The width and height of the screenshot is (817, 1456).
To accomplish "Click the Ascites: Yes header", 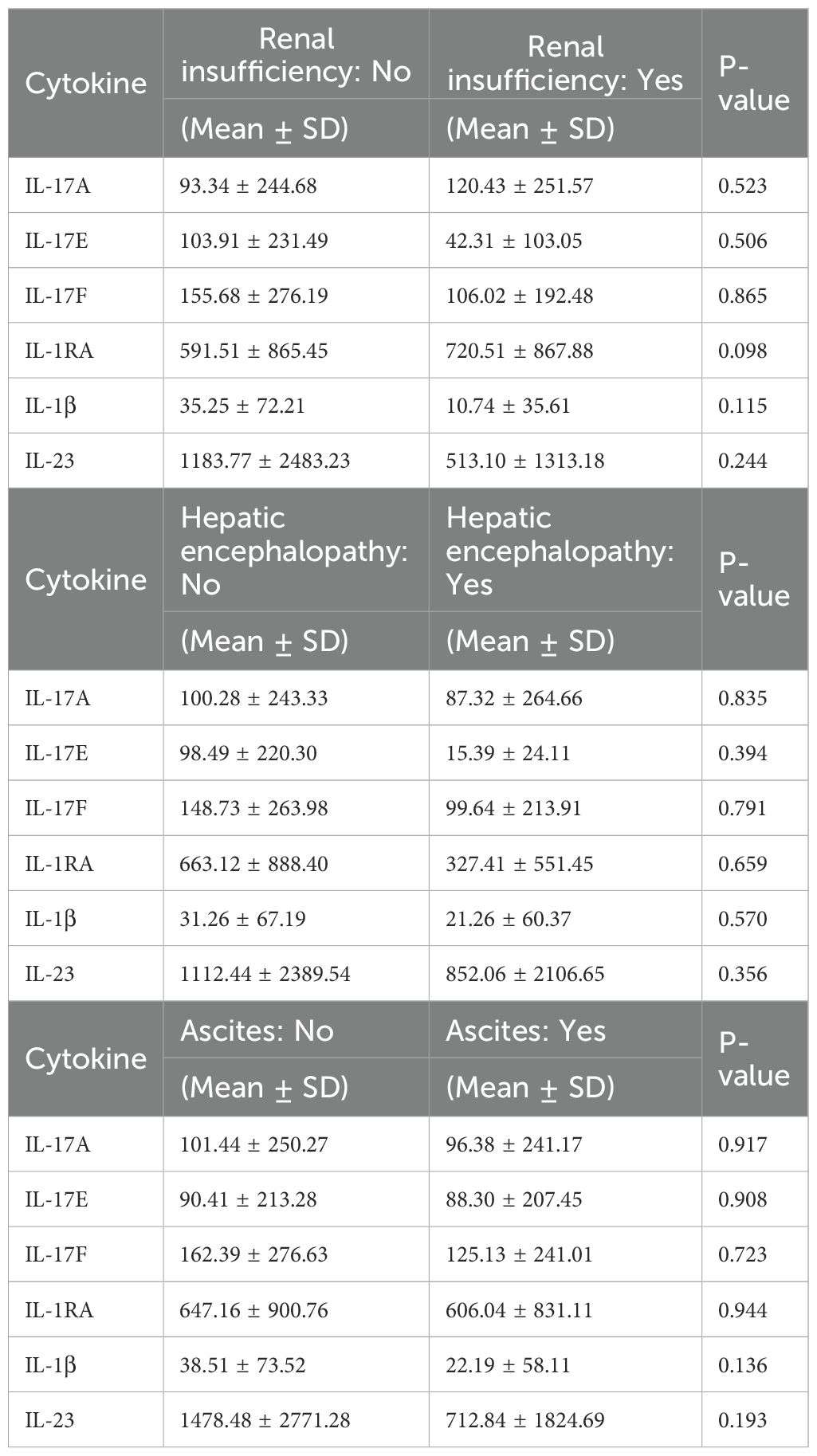I will [526, 1030].
